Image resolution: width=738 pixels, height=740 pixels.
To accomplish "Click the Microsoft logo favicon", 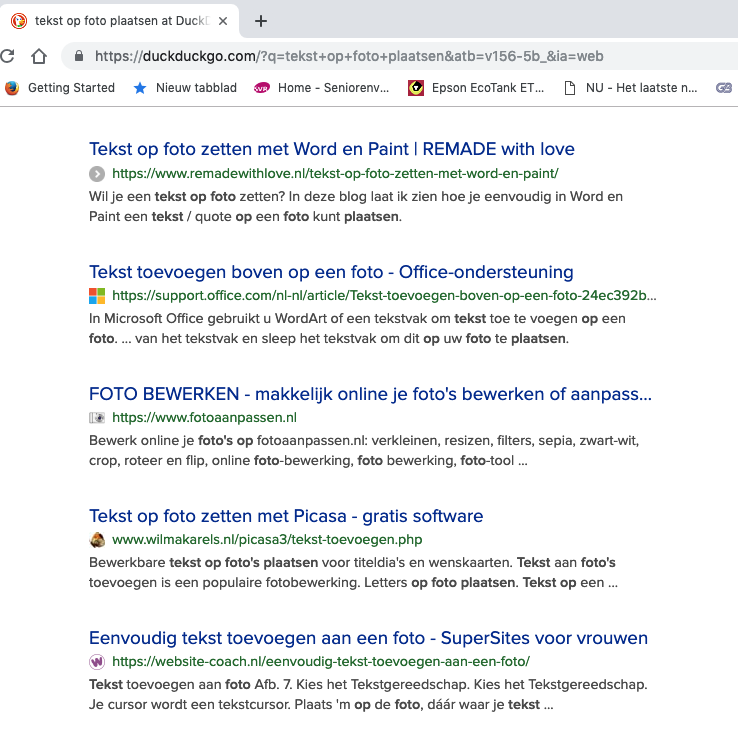I will point(97,296).
